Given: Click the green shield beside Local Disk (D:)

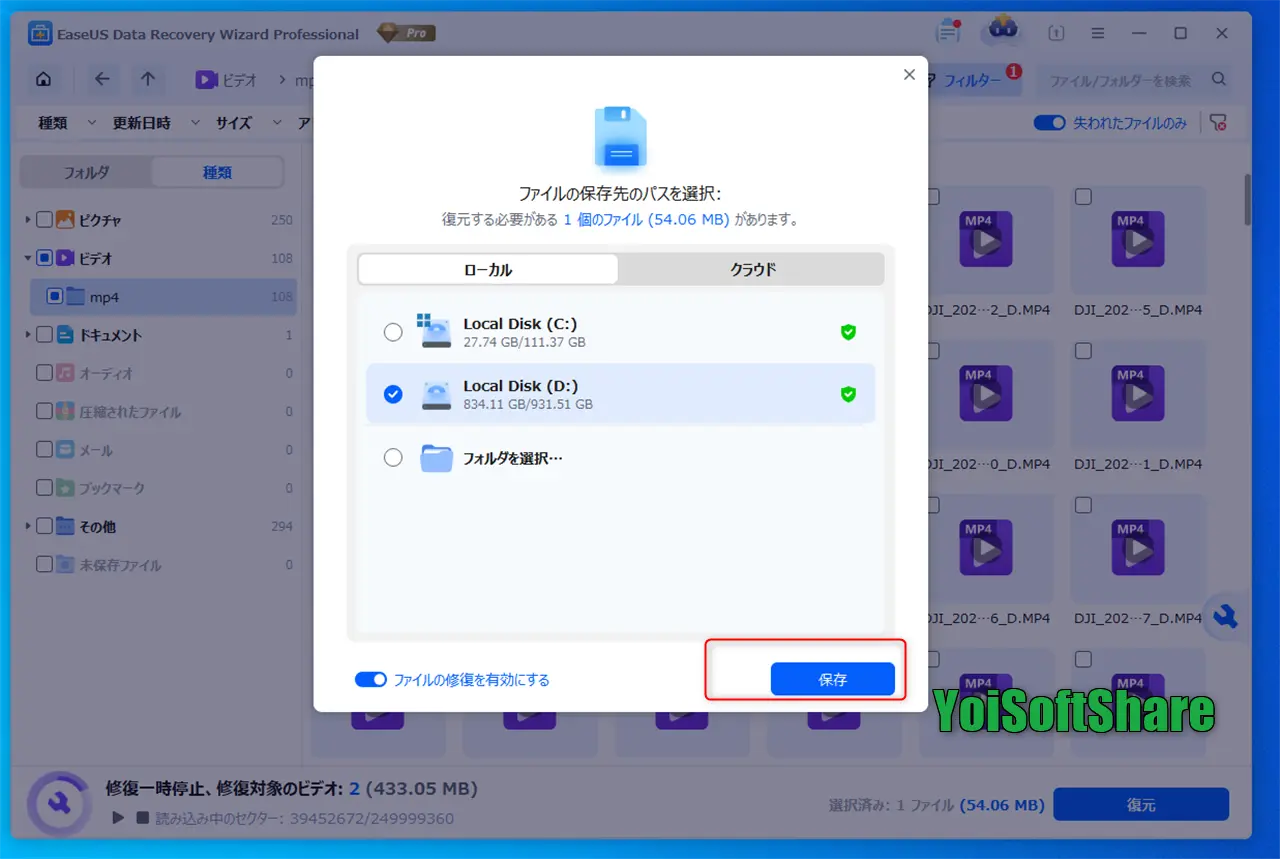Looking at the screenshot, I should tap(848, 394).
